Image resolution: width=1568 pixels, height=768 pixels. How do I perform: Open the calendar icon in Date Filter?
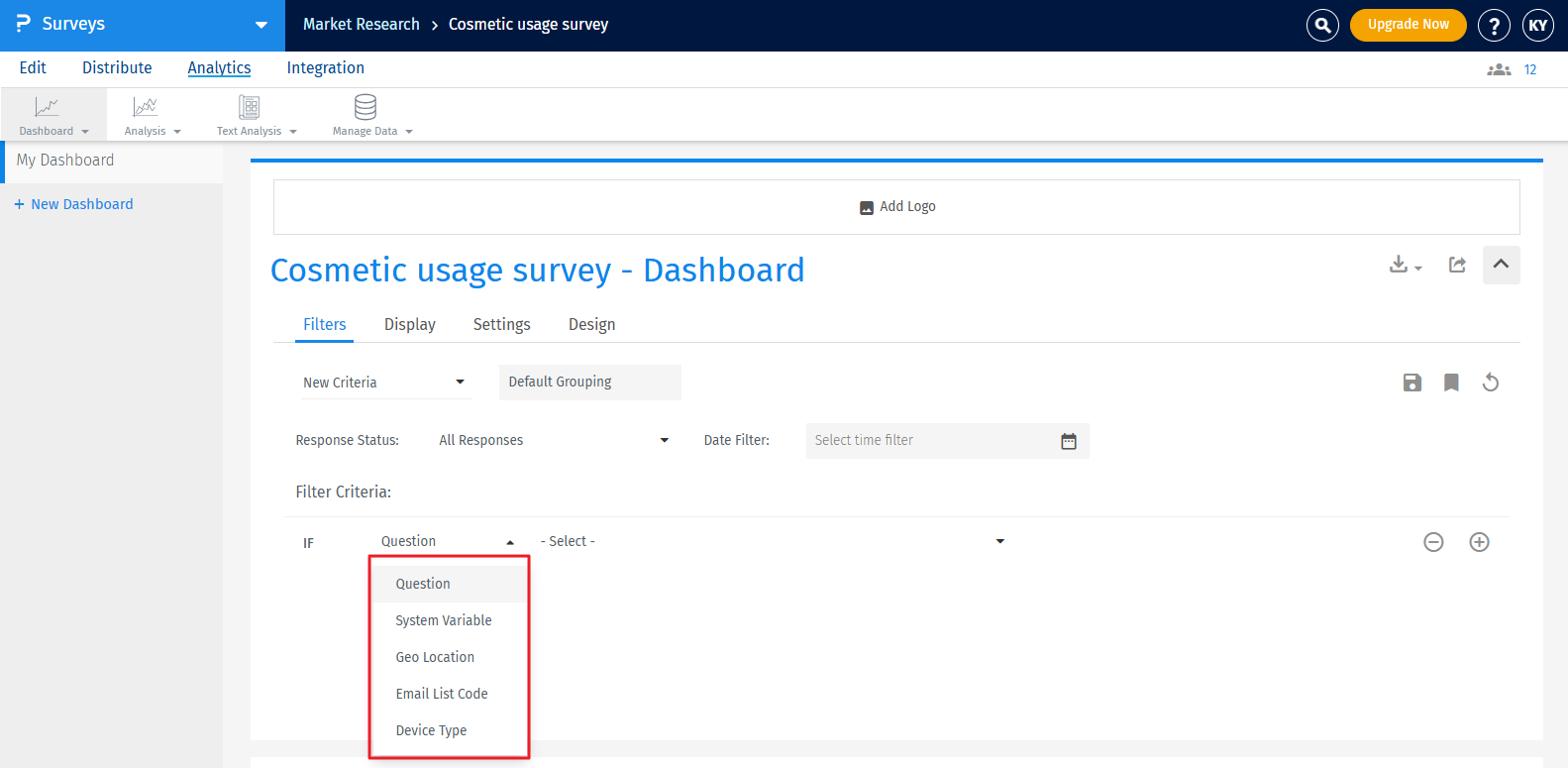[x=1068, y=441]
